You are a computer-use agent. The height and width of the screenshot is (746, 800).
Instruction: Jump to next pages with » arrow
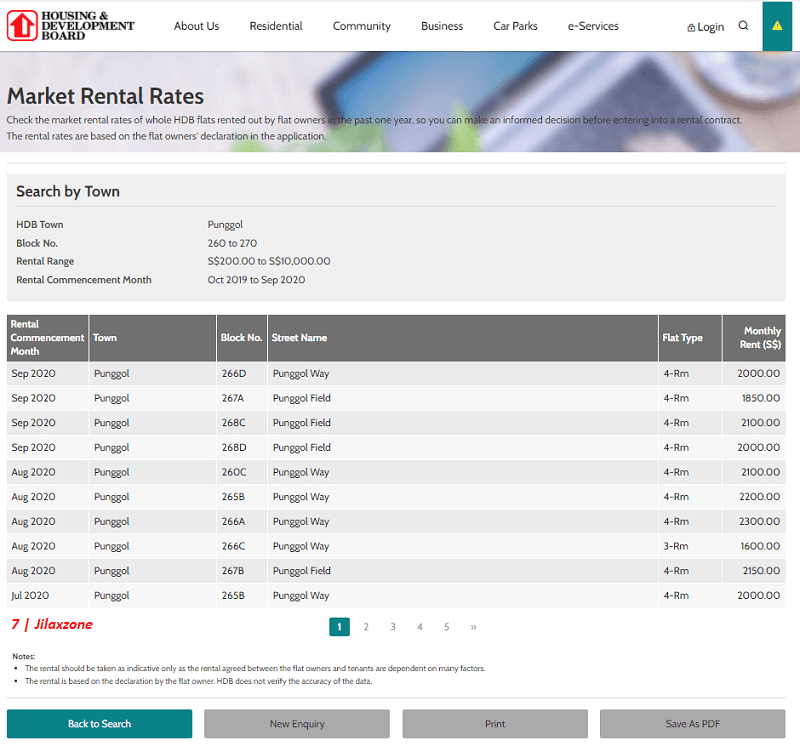click(x=473, y=627)
